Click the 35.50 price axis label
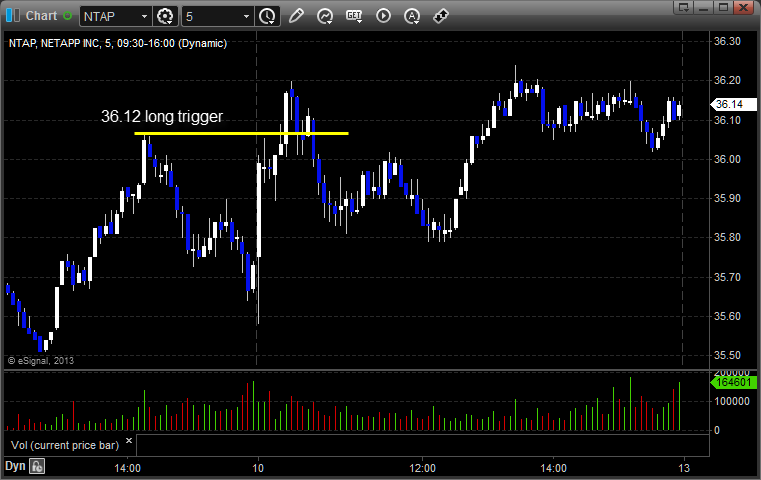This screenshot has width=761, height=480. click(x=727, y=355)
